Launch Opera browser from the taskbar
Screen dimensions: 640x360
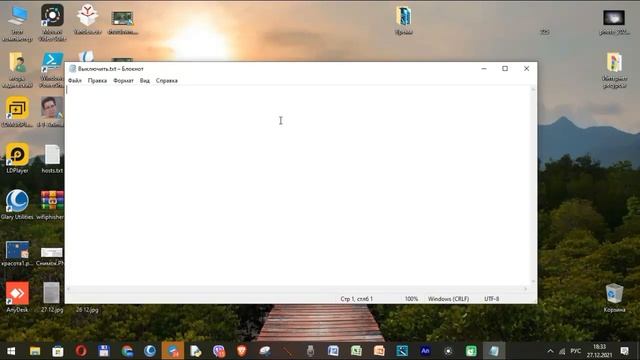(81, 351)
